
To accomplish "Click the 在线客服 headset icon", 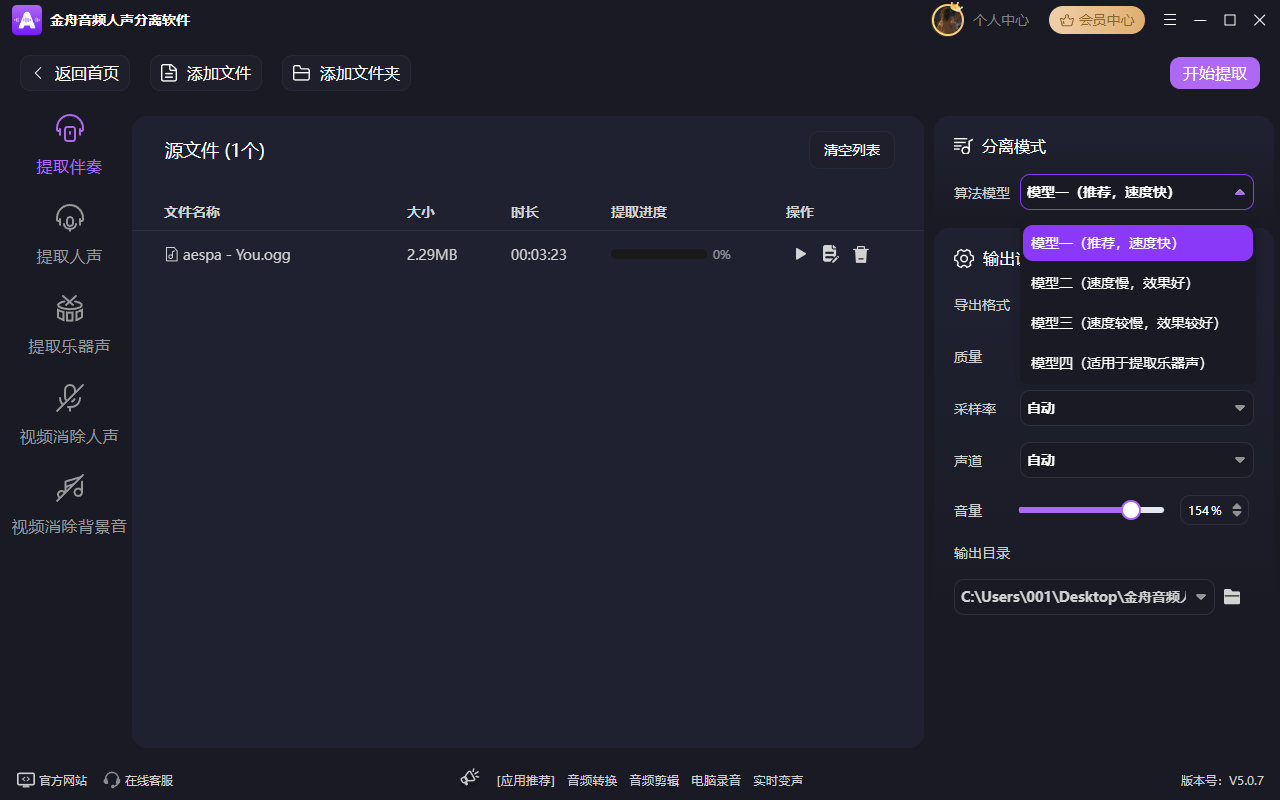I will tap(110, 780).
